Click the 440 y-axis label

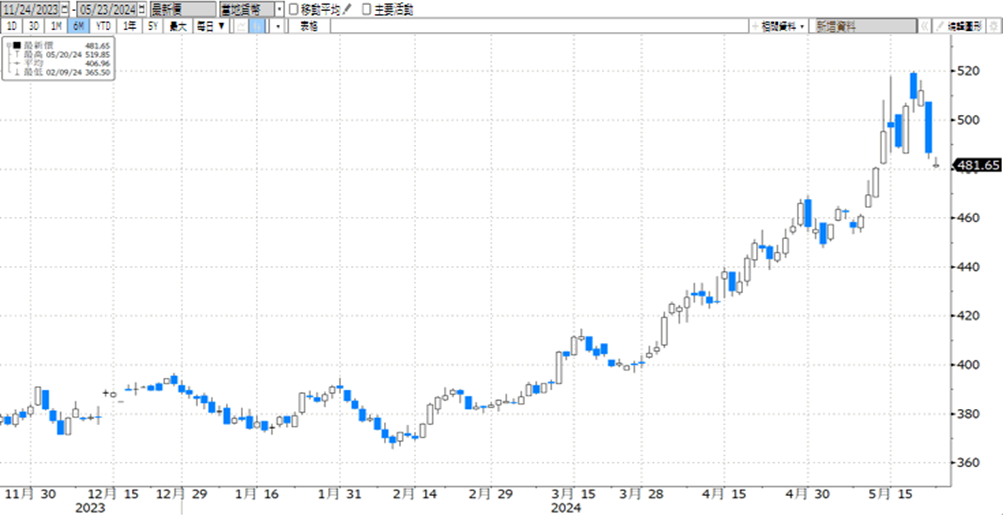[x=970, y=267]
